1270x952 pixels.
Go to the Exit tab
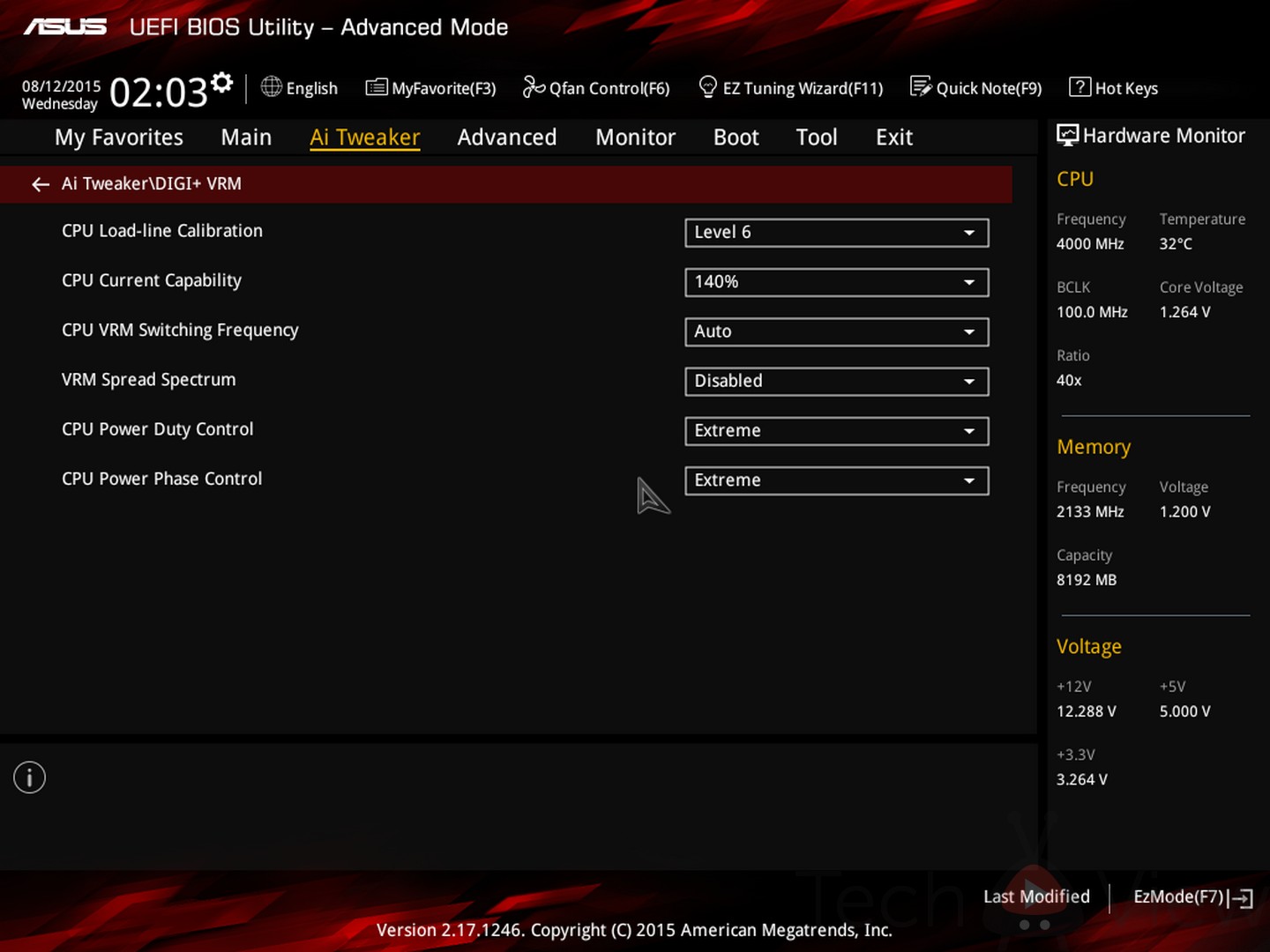894,138
